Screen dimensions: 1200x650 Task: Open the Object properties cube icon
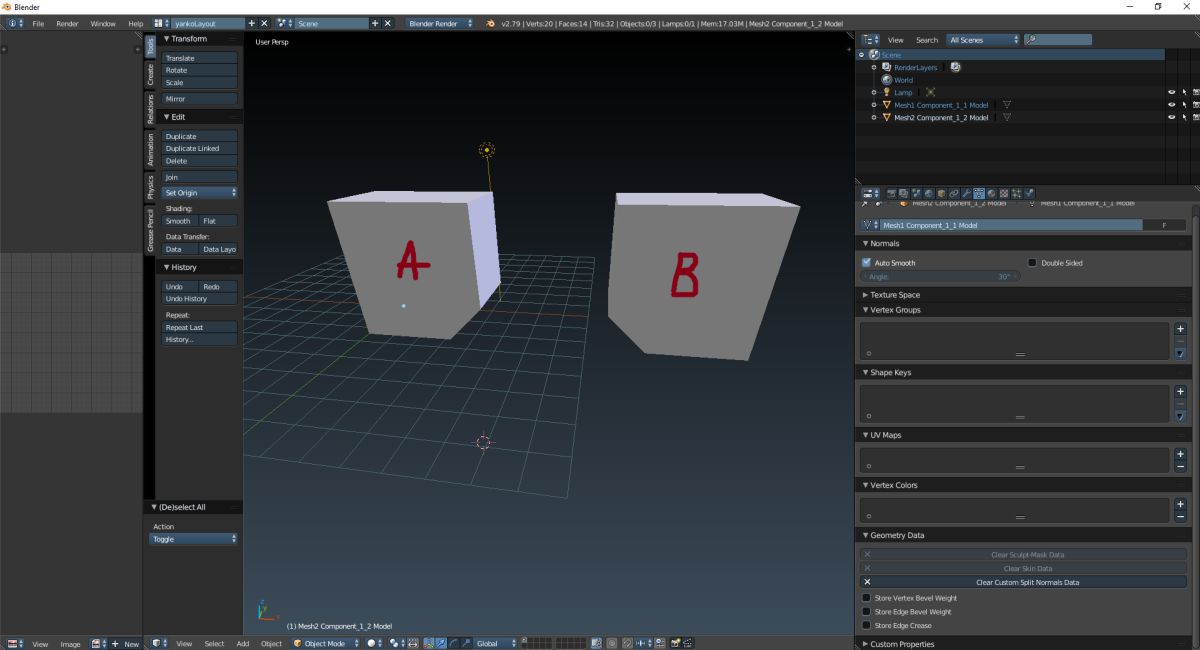pos(941,193)
